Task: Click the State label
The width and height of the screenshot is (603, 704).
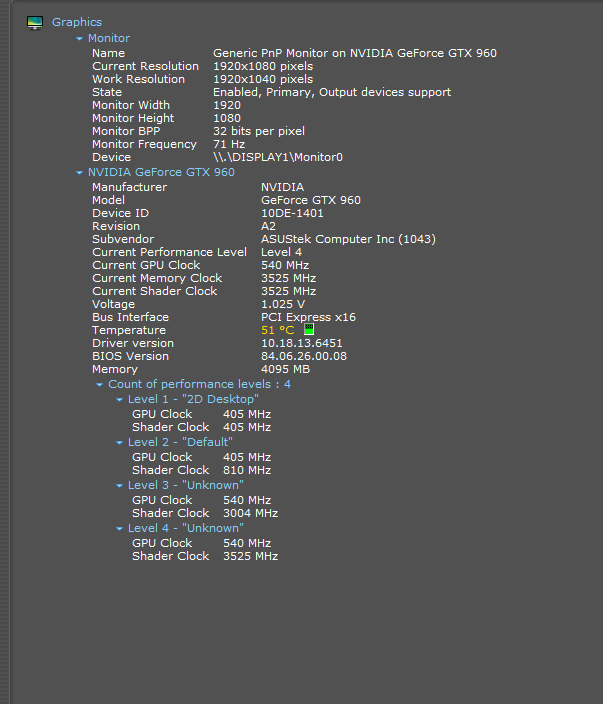Action: click(107, 92)
